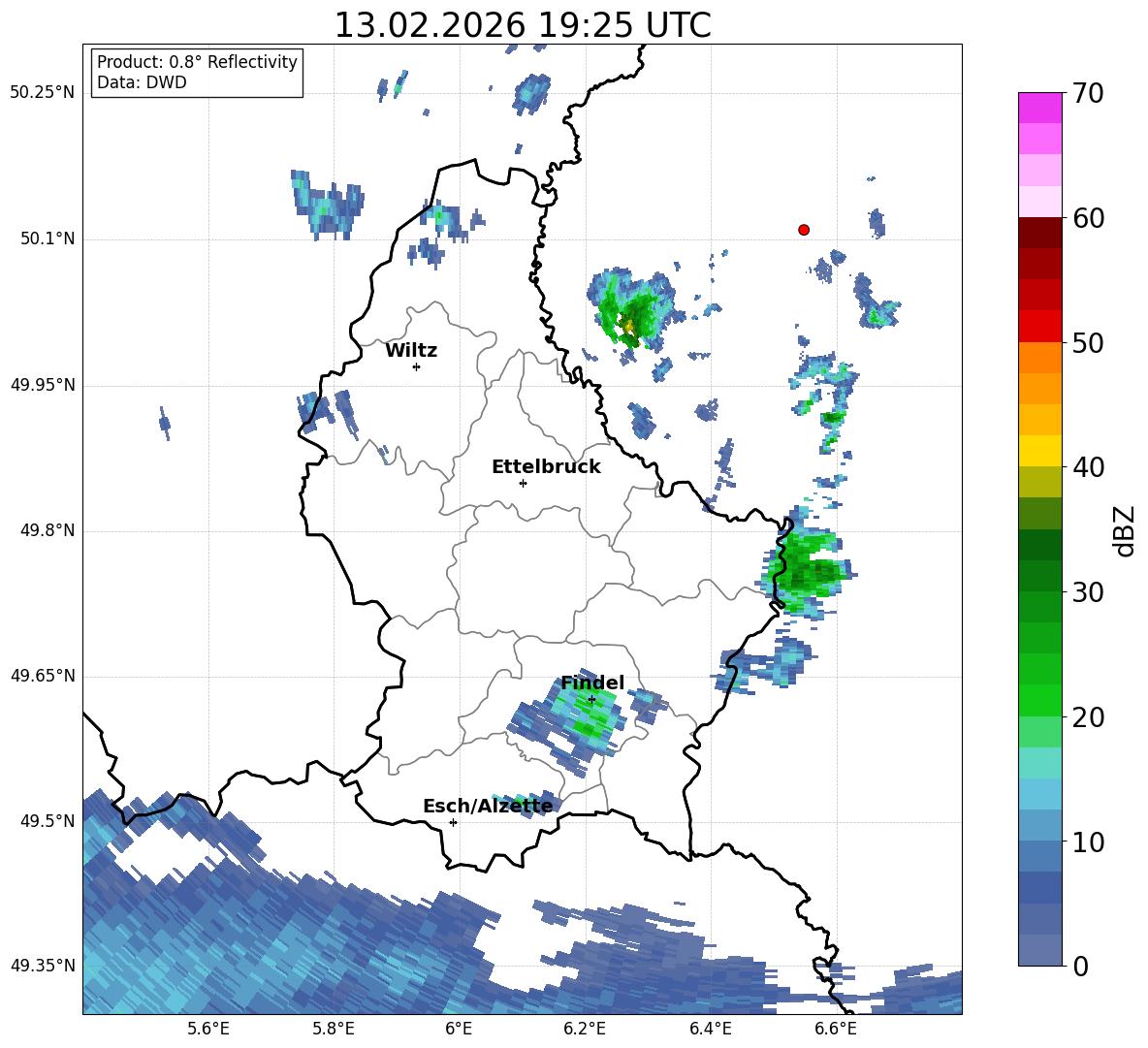Click the bright red colorbar segment near 50
1148x1048 pixels.
point(1039,327)
